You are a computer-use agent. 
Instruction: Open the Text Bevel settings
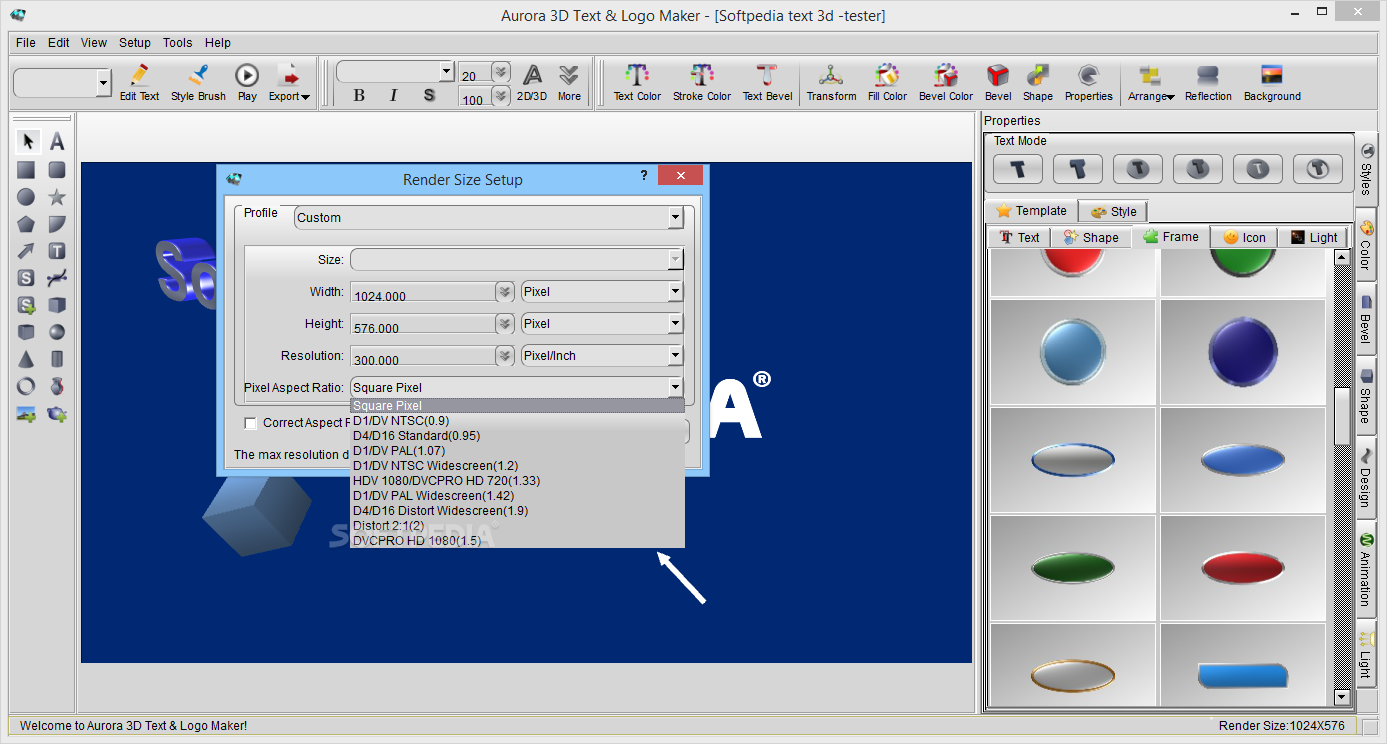point(767,82)
